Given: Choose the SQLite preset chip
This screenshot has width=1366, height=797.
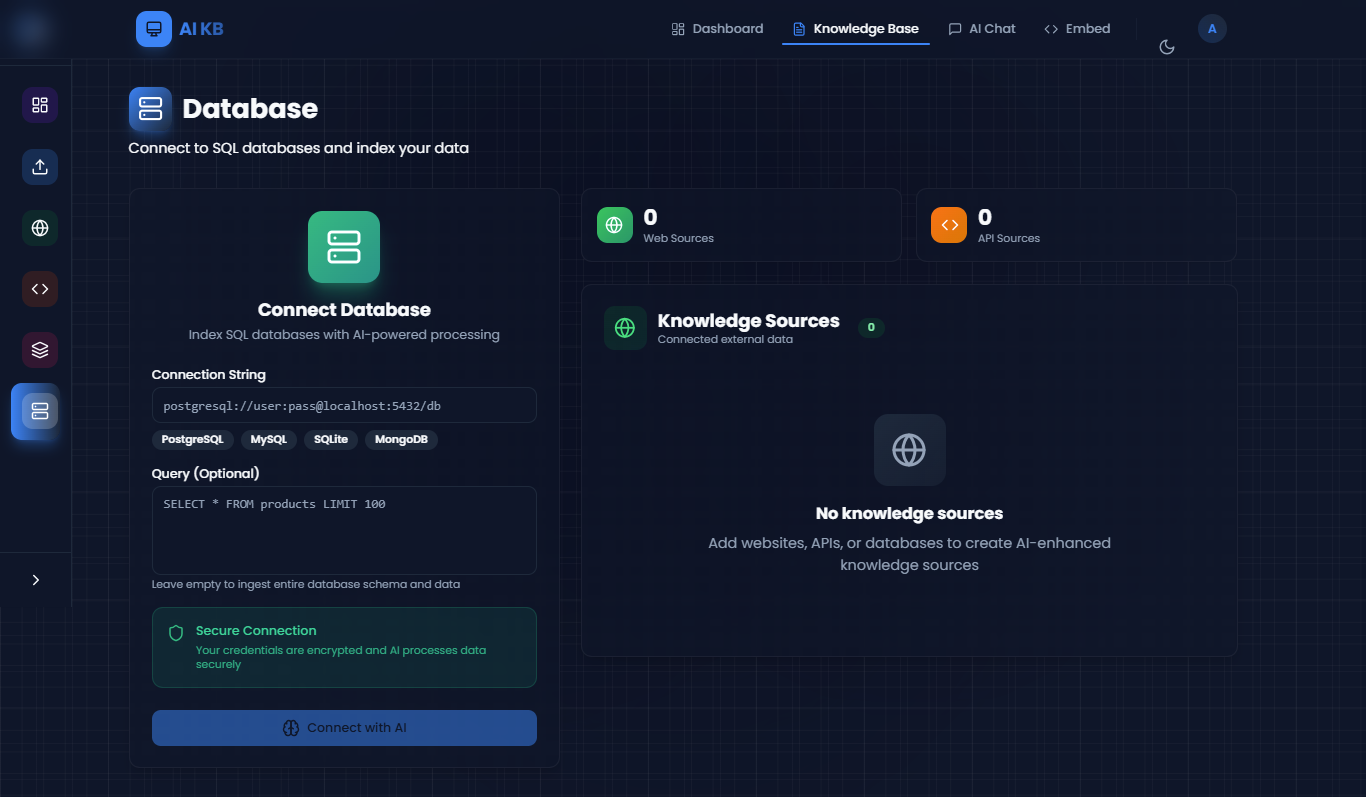Looking at the screenshot, I should [330, 440].
